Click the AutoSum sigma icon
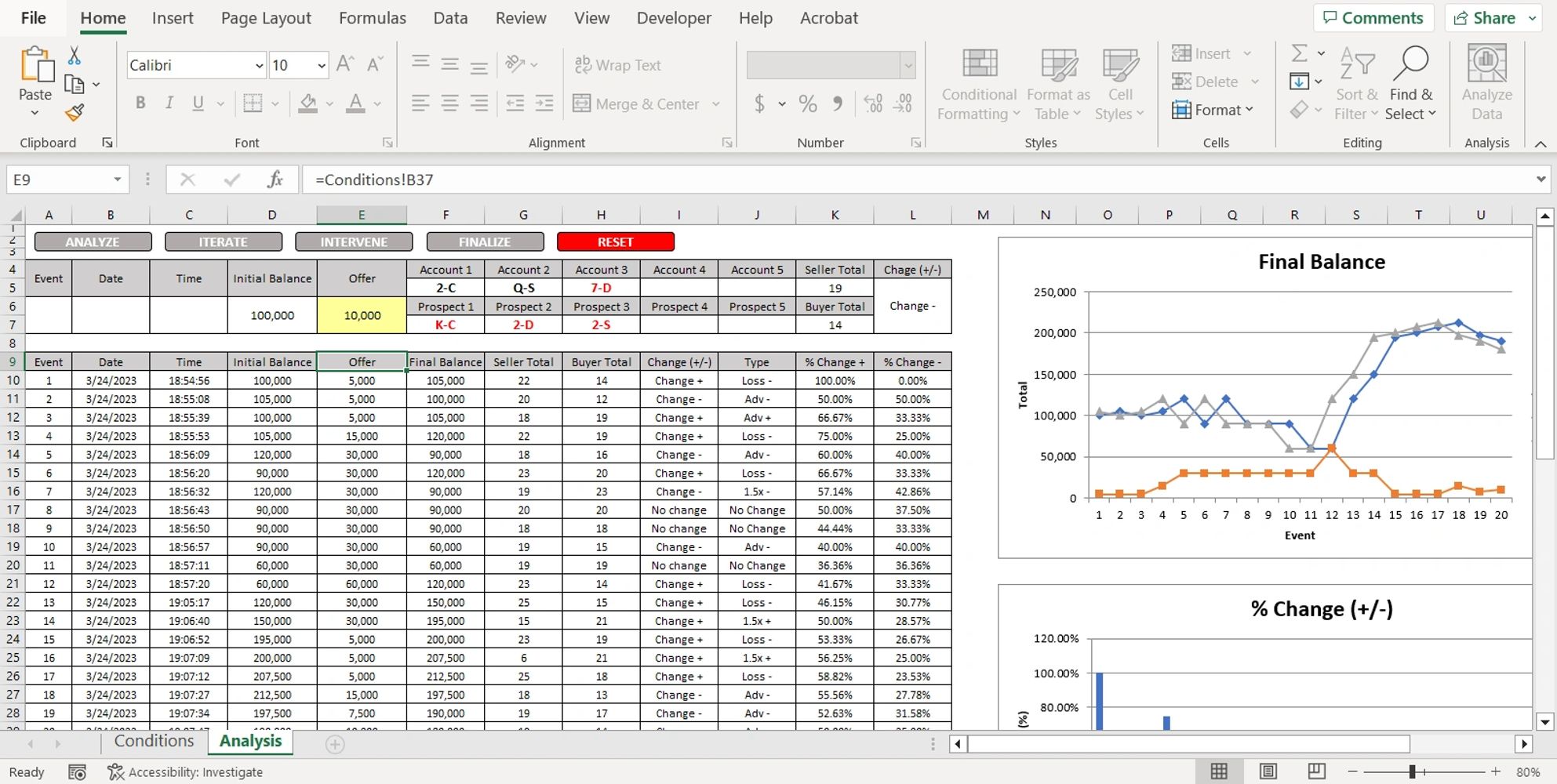 coord(1300,53)
